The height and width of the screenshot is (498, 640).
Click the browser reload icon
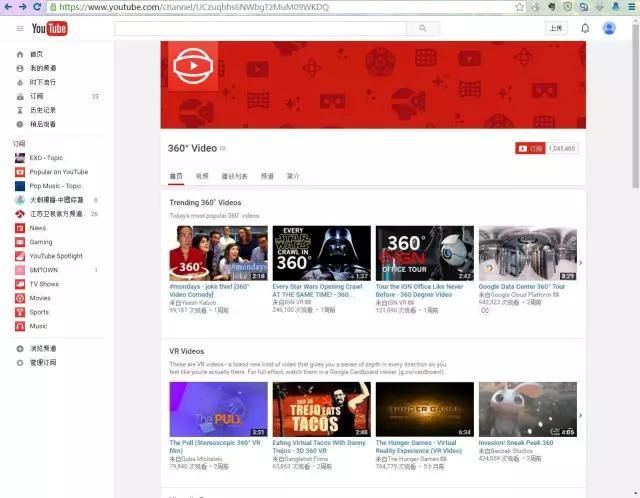tap(37, 7)
